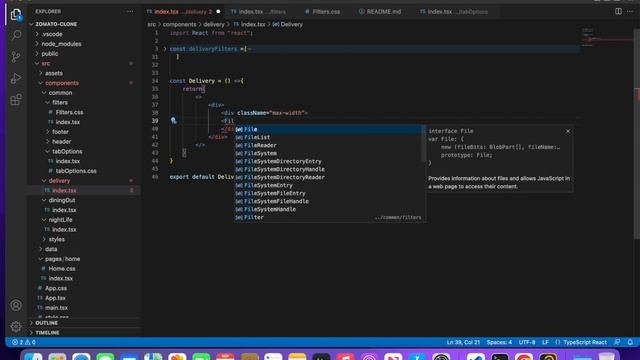Collapse the ZOMATO-CLONE project root
640x360 pixels.
tap(56, 24)
